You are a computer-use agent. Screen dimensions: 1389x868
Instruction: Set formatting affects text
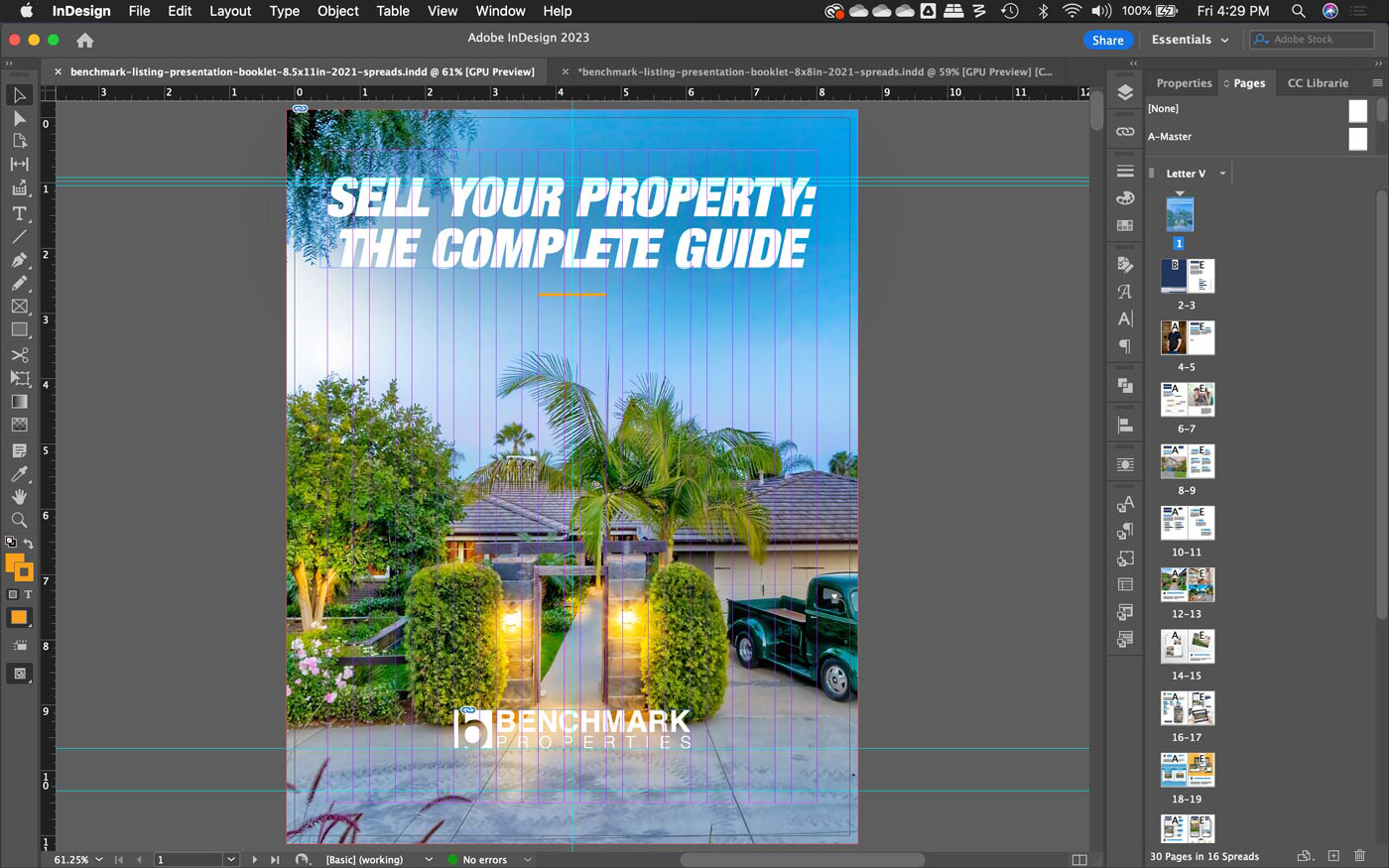pyautogui.click(x=28, y=594)
